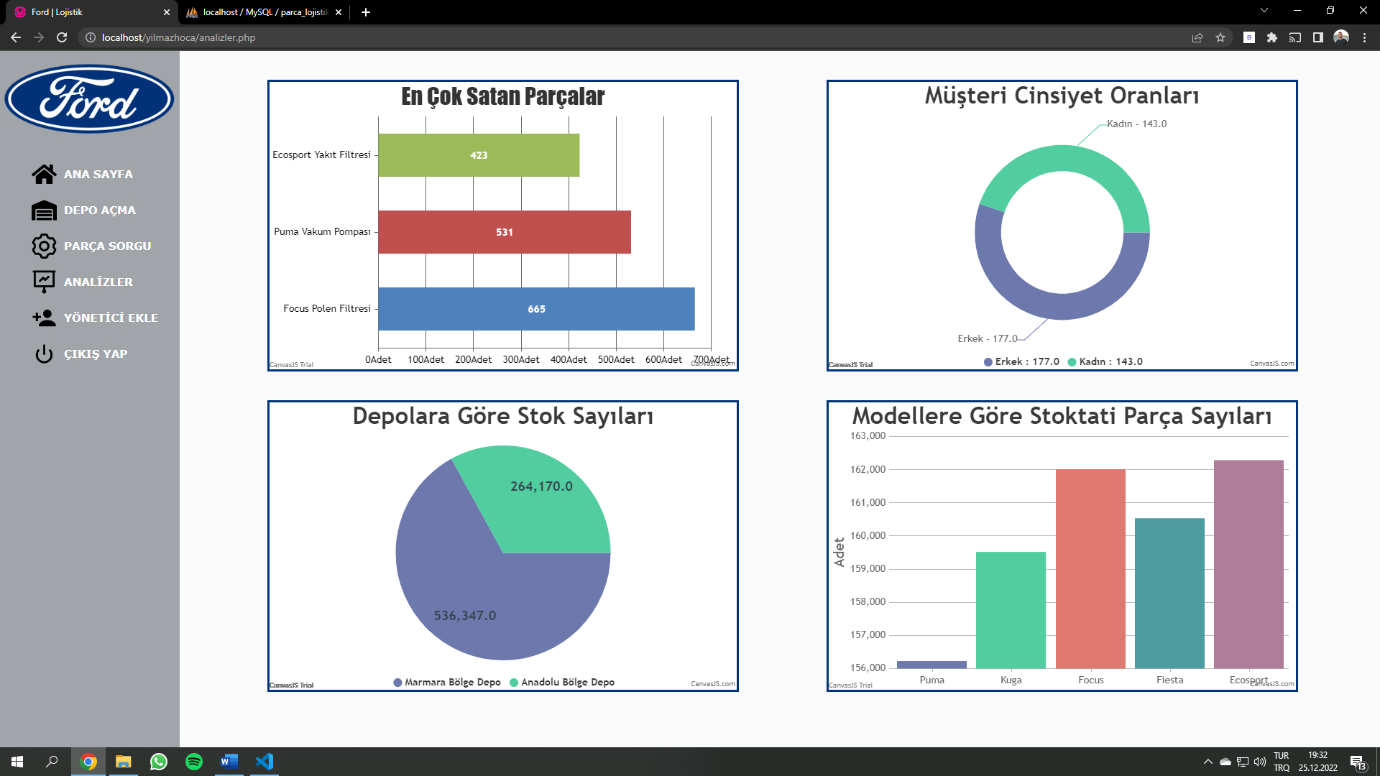This screenshot has width=1380, height=776.
Task: Open the CanvasJS.com link in gender chart
Action: (1272, 364)
